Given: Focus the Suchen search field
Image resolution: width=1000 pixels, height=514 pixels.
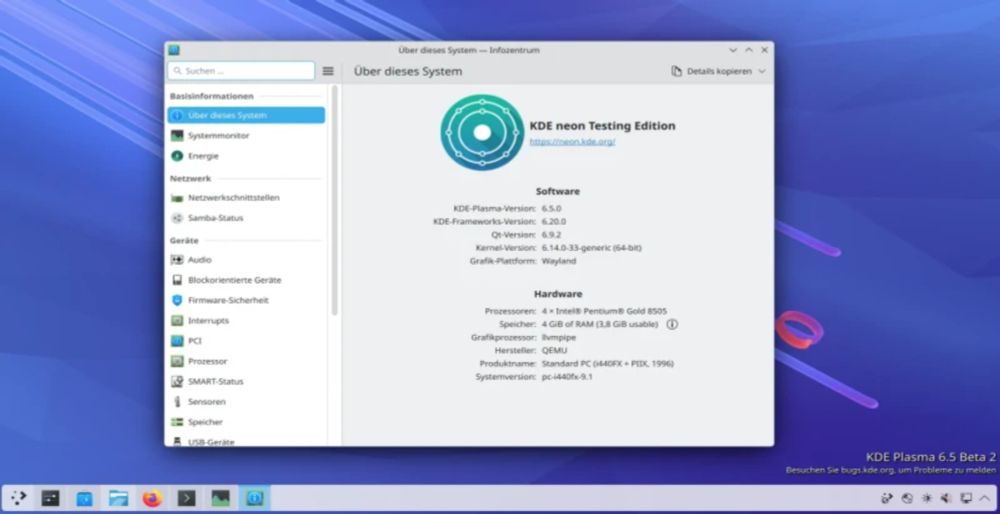Looking at the screenshot, I should pyautogui.click(x=241, y=71).
